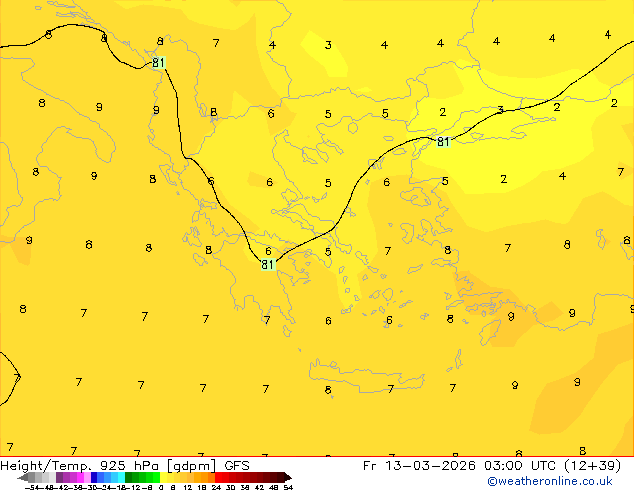634x490 pixels.
Task: Click the dark right arrow end of the color scale
Action: click(288, 477)
